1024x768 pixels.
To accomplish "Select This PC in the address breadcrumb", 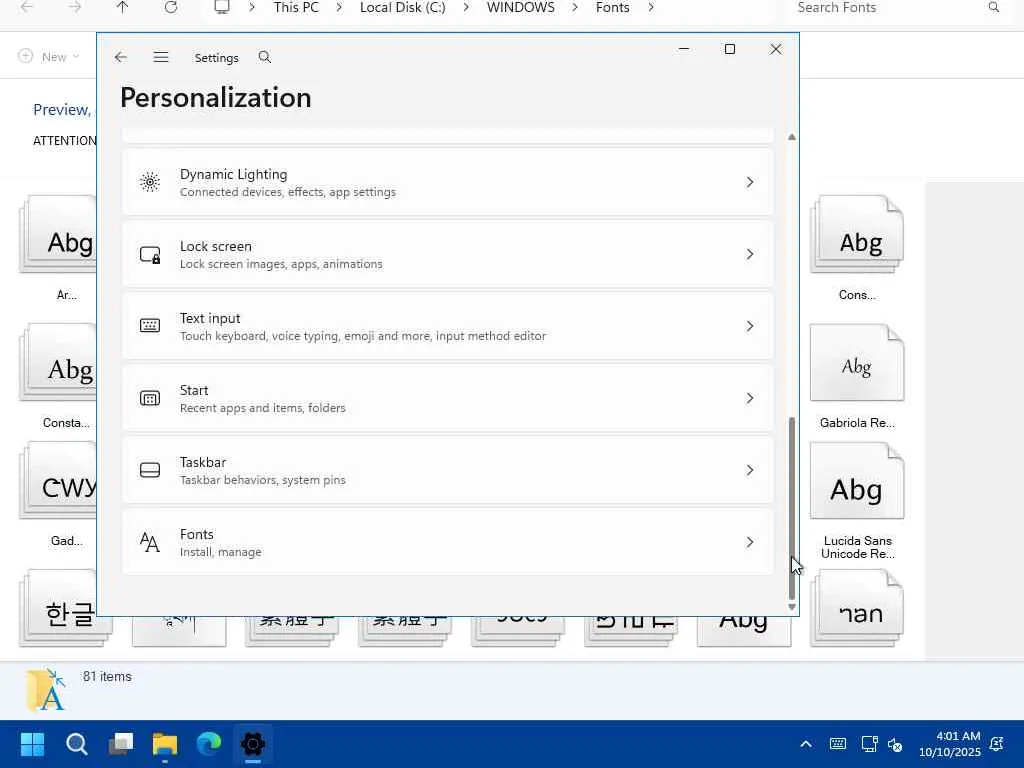I will point(296,7).
